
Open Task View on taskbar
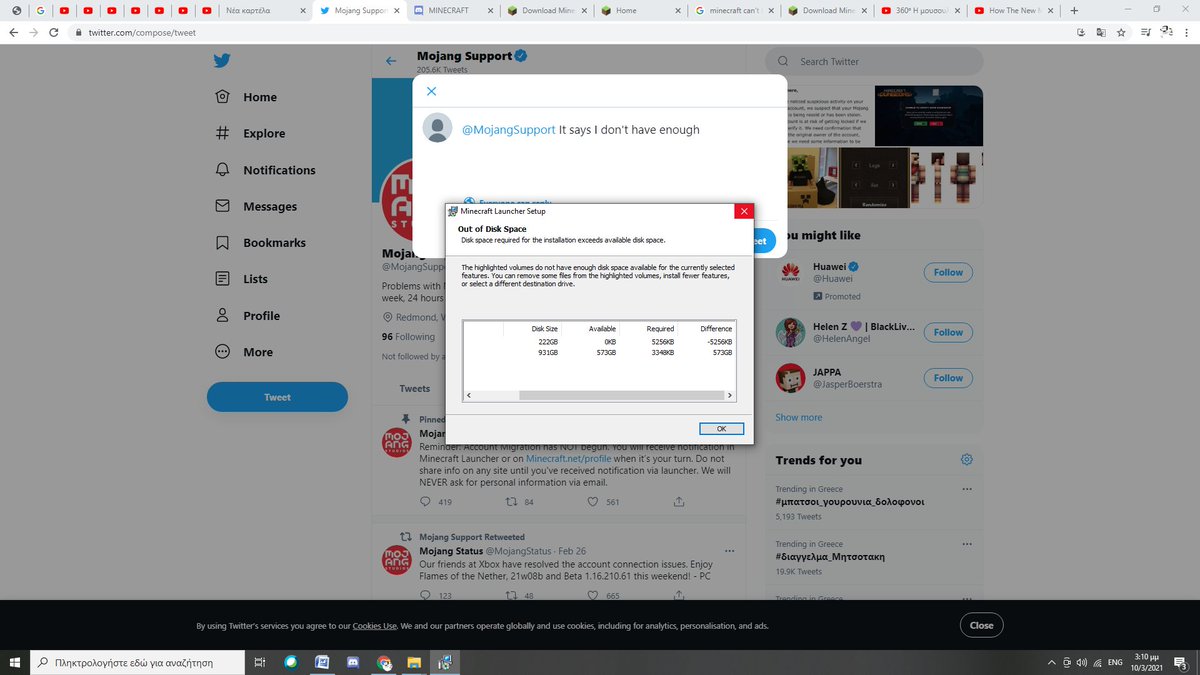pyautogui.click(x=259, y=662)
